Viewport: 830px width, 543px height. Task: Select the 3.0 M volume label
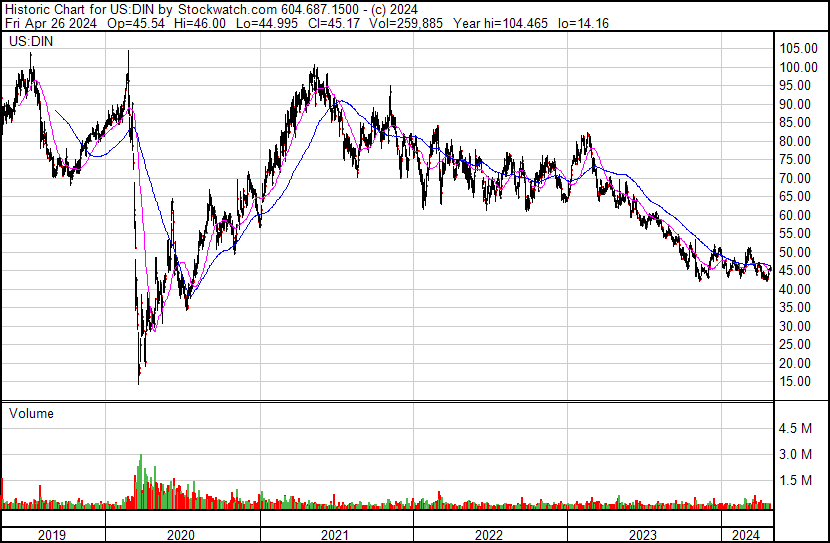[x=795, y=454]
